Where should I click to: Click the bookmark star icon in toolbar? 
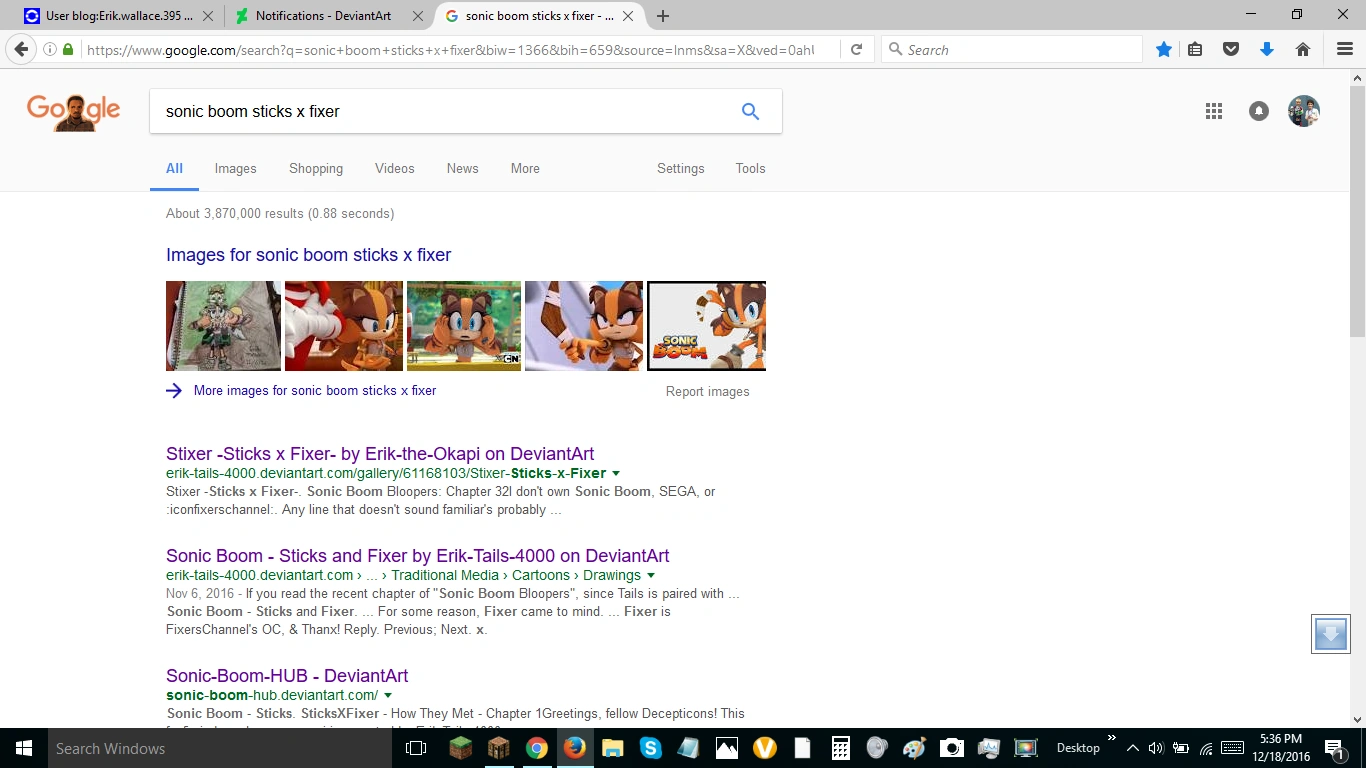point(1164,50)
